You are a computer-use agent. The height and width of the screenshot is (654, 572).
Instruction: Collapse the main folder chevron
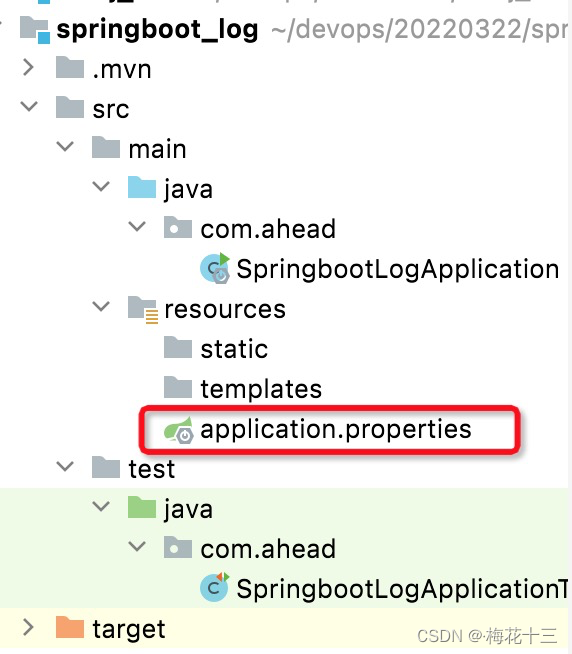pos(65,146)
